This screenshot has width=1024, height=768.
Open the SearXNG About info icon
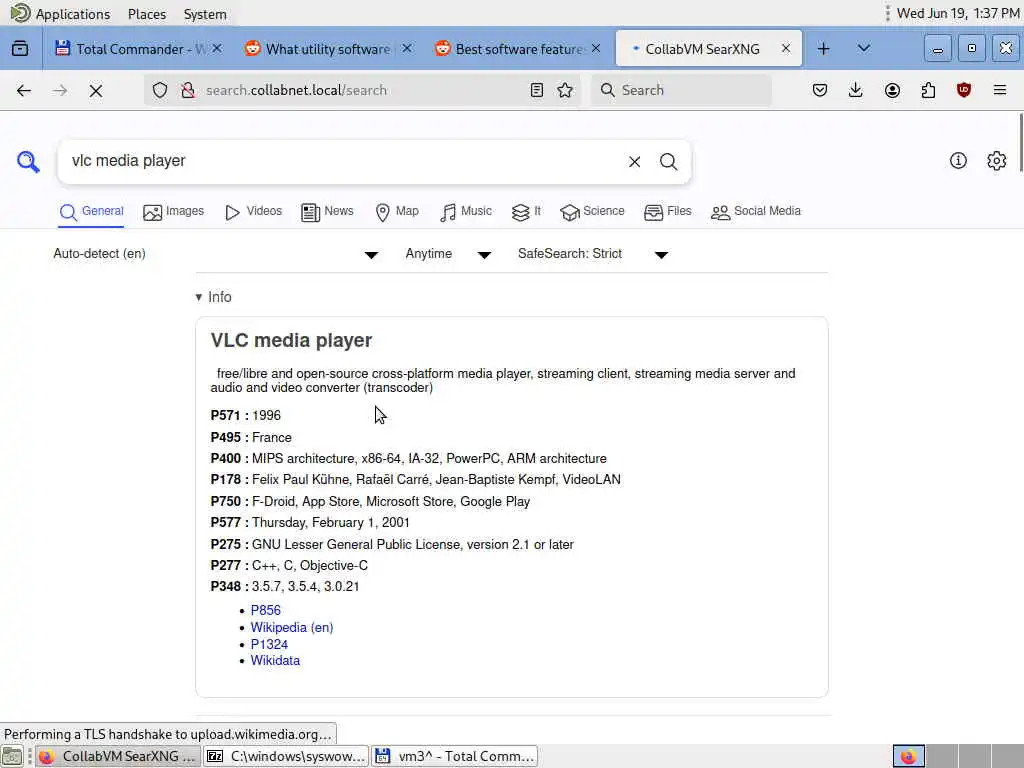(x=958, y=161)
